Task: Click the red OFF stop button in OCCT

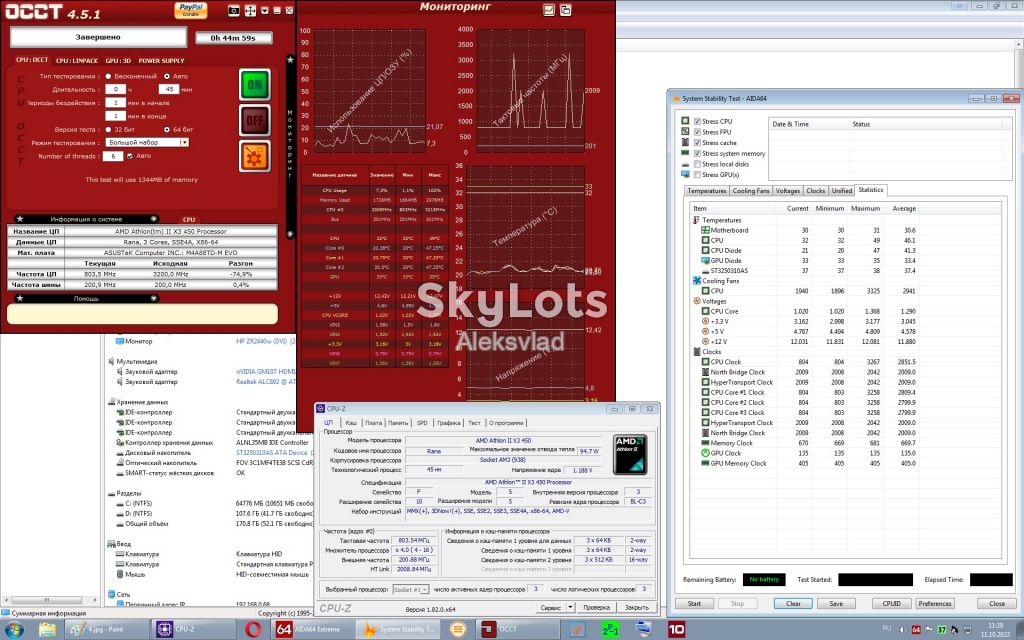Action: pyautogui.click(x=255, y=120)
